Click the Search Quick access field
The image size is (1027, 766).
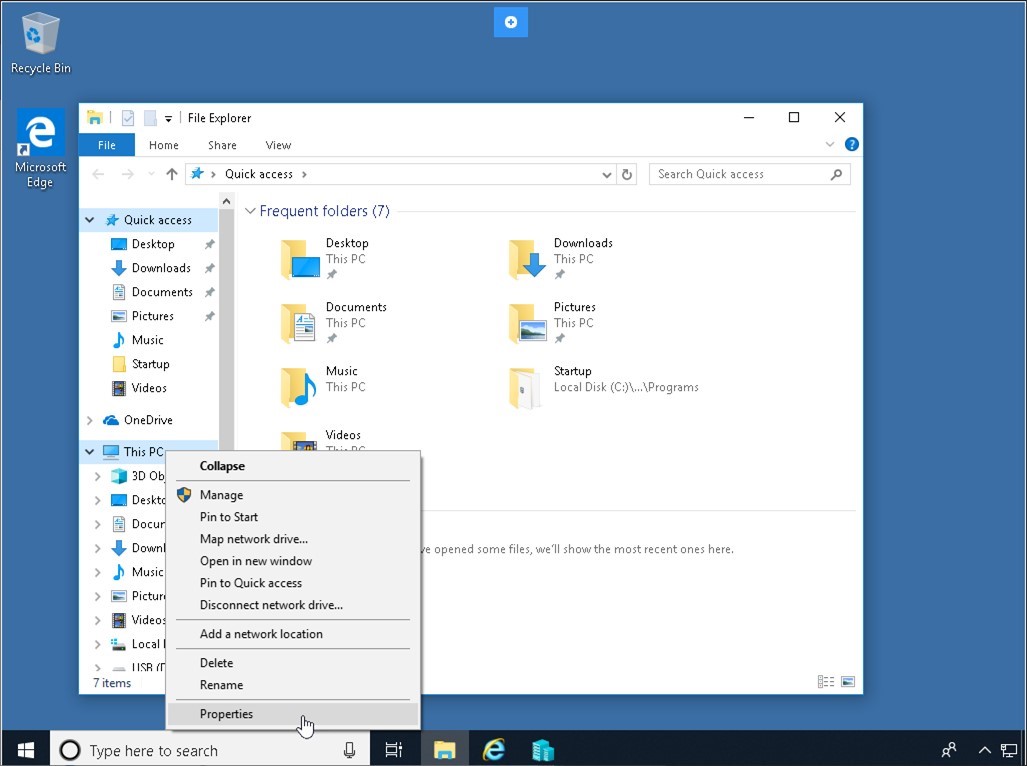click(750, 174)
